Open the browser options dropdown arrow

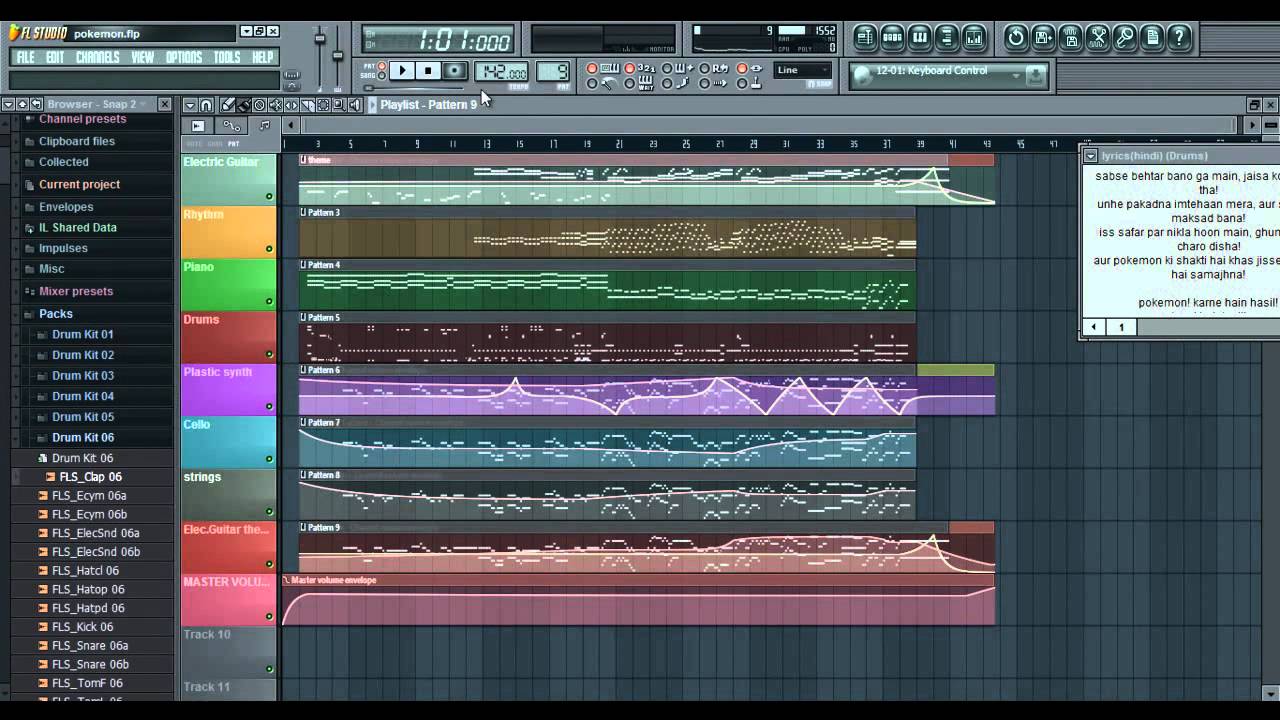(x=8, y=104)
